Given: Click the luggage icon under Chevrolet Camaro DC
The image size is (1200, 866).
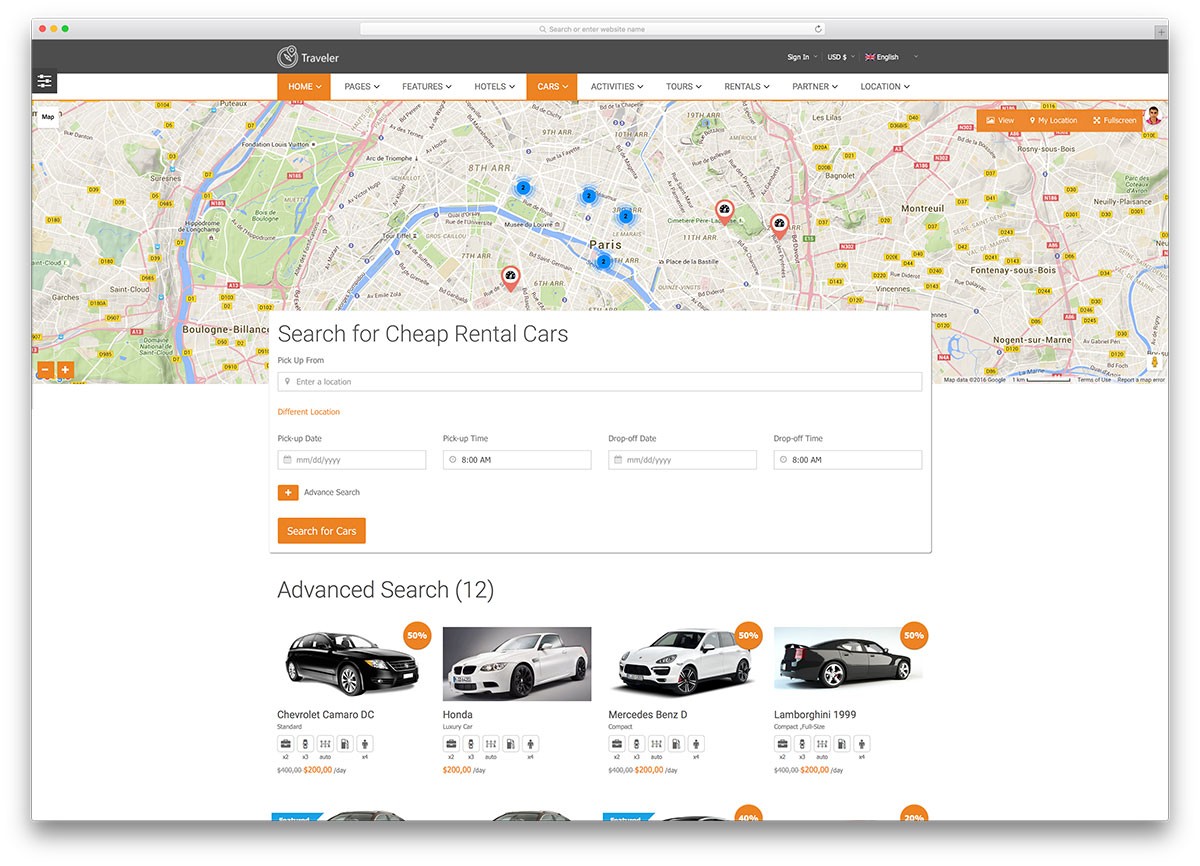Looking at the screenshot, I should tap(285, 744).
